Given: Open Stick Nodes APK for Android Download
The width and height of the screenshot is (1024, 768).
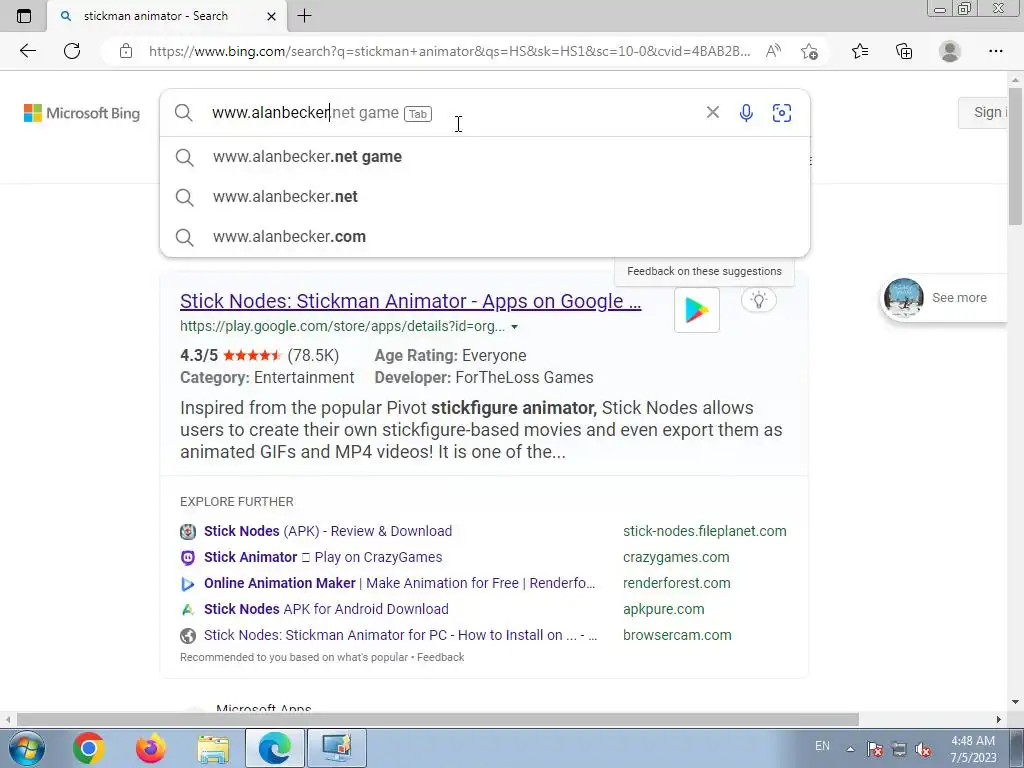Looking at the screenshot, I should tap(326, 609).
